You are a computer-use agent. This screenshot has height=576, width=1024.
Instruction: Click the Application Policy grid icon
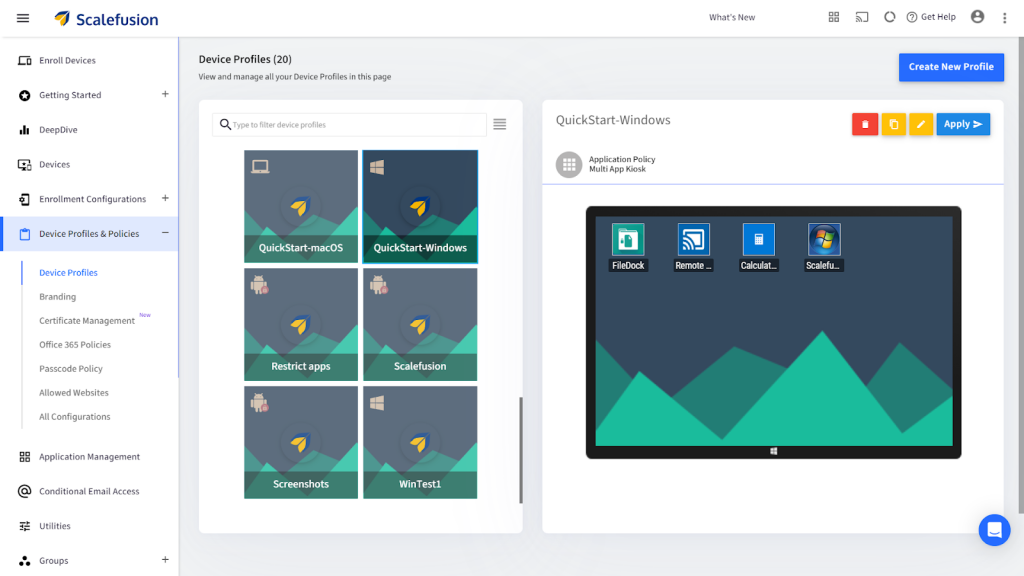569,165
